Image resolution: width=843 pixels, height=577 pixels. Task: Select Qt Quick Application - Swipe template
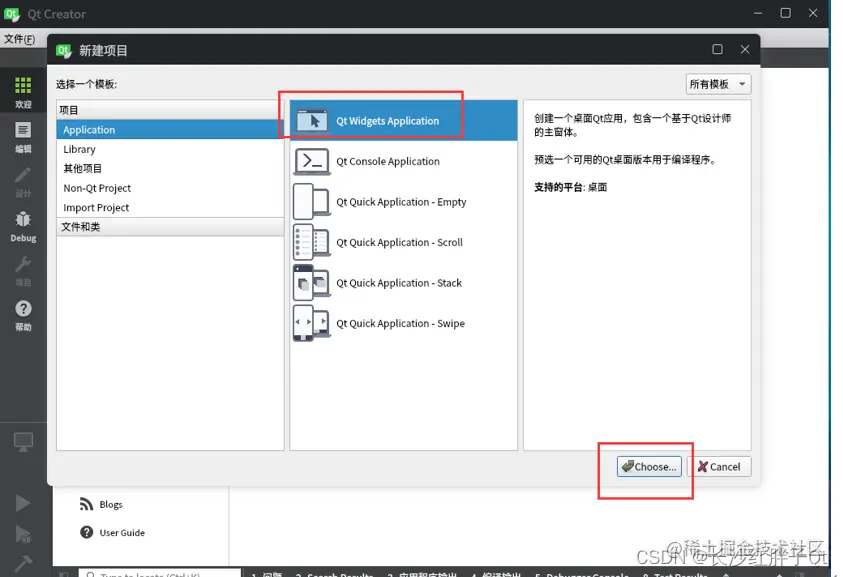pyautogui.click(x=403, y=323)
